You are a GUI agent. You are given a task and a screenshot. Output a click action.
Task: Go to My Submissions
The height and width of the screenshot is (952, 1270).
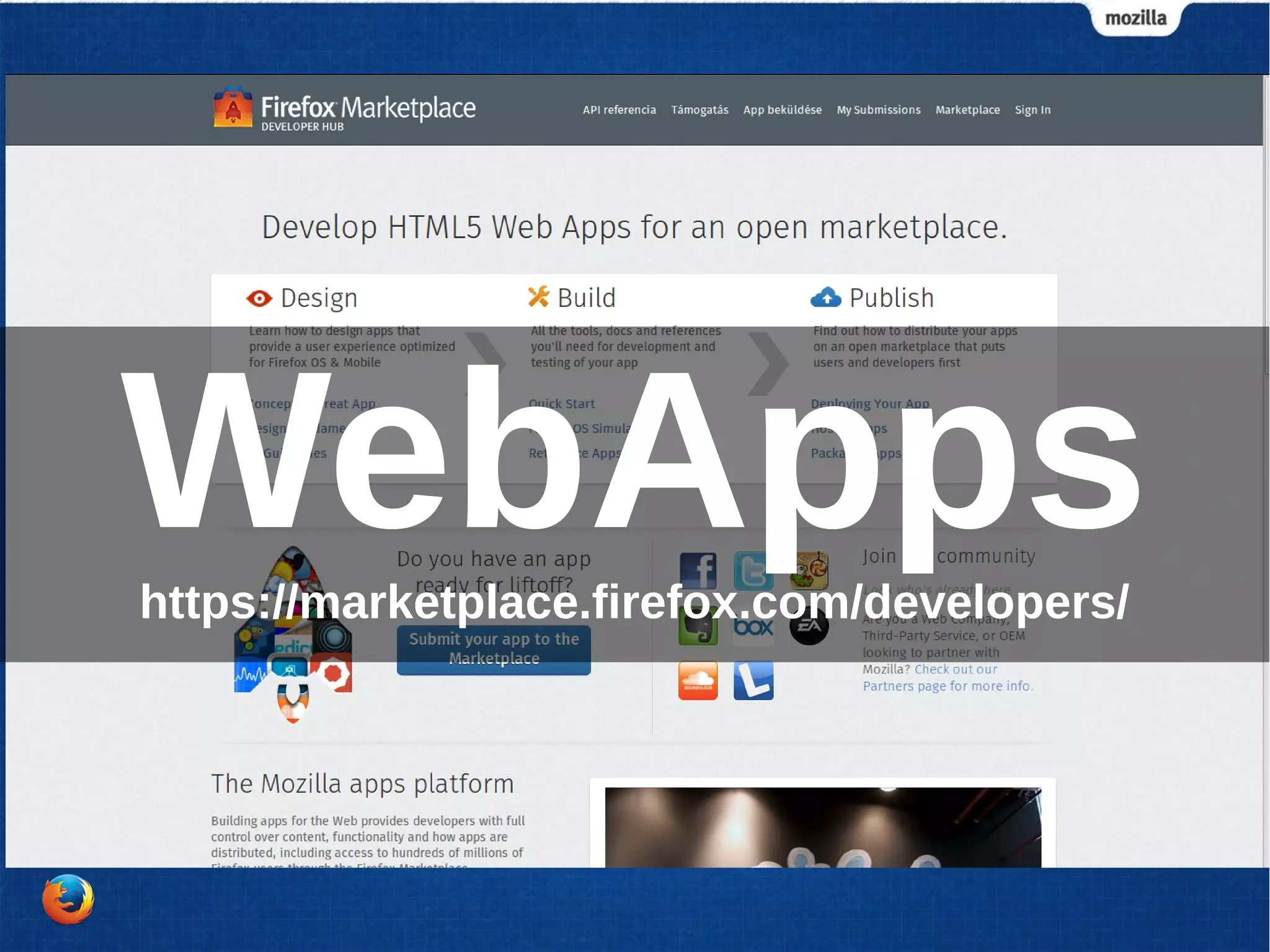tap(879, 110)
